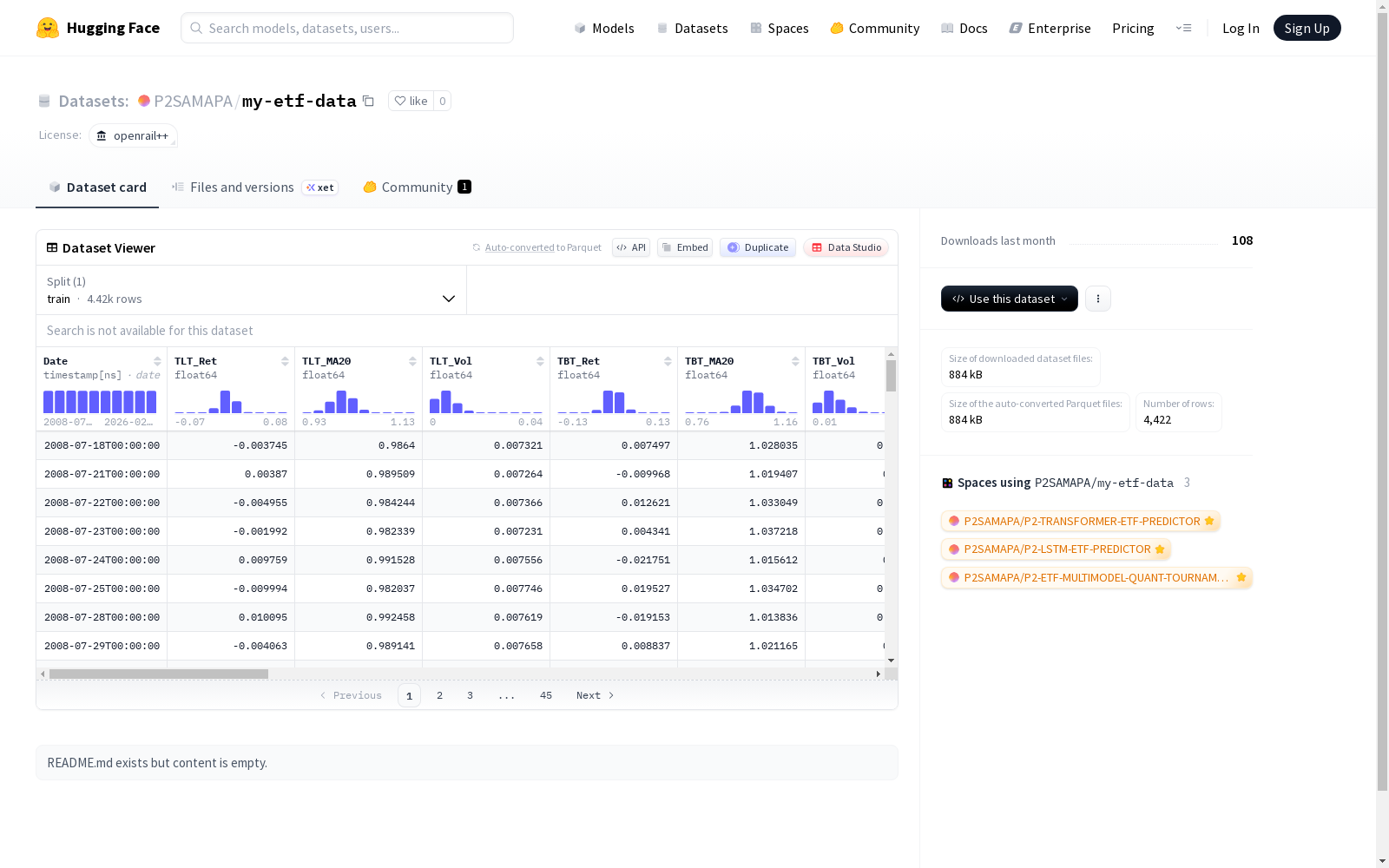Click the Date column histogram
Image resolution: width=1389 pixels, height=868 pixels.
click(101, 401)
